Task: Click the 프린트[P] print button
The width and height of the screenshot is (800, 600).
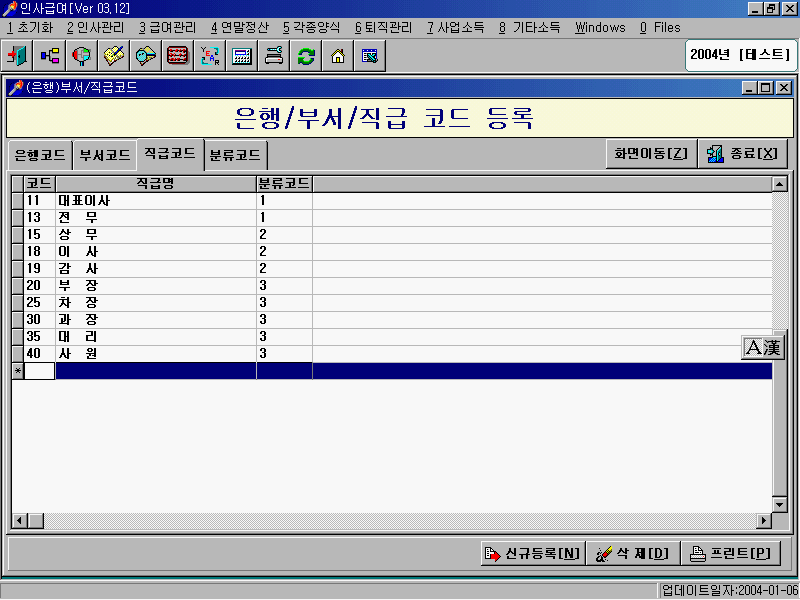Action: click(731, 553)
